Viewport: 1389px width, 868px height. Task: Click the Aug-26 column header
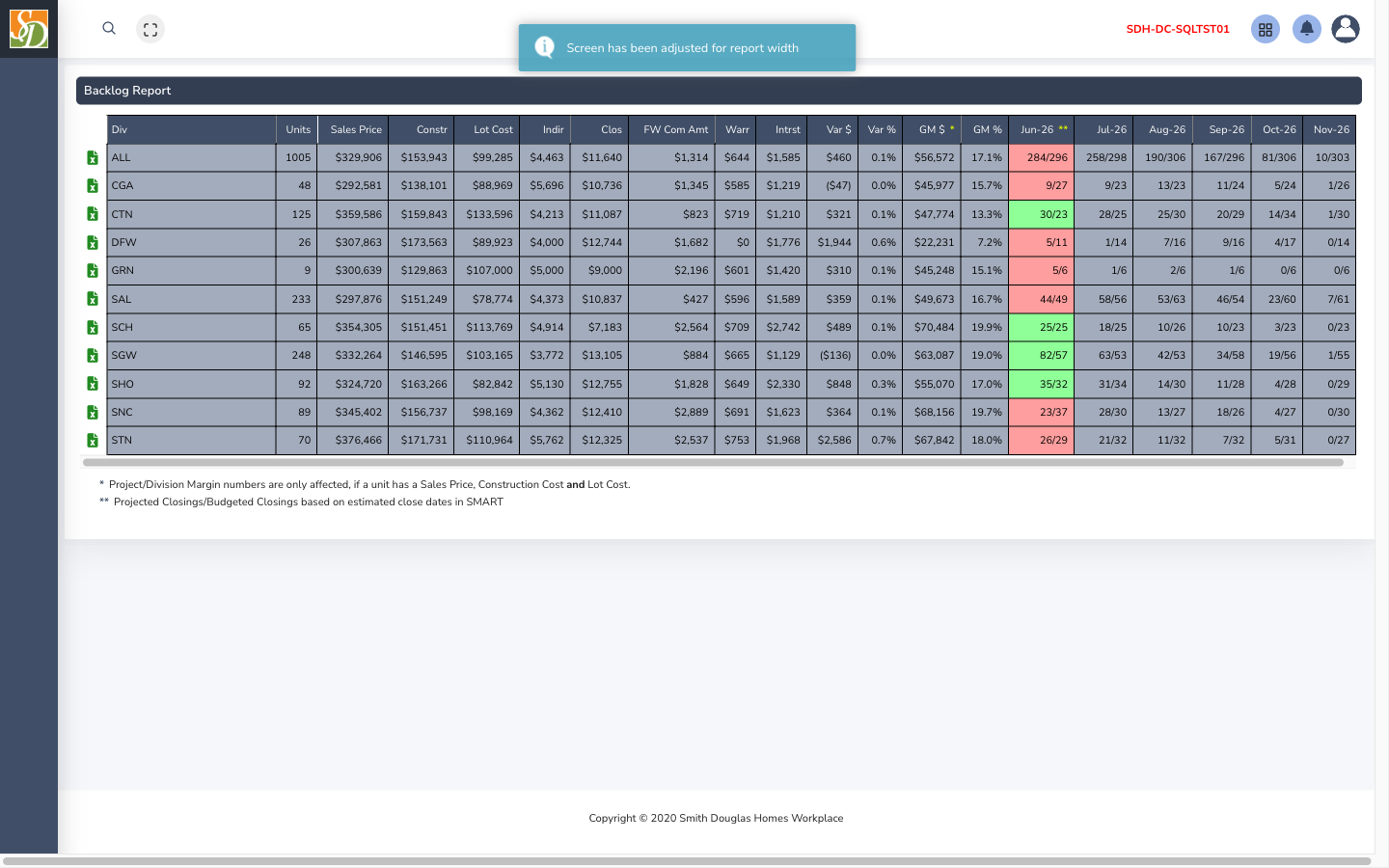(1163, 129)
